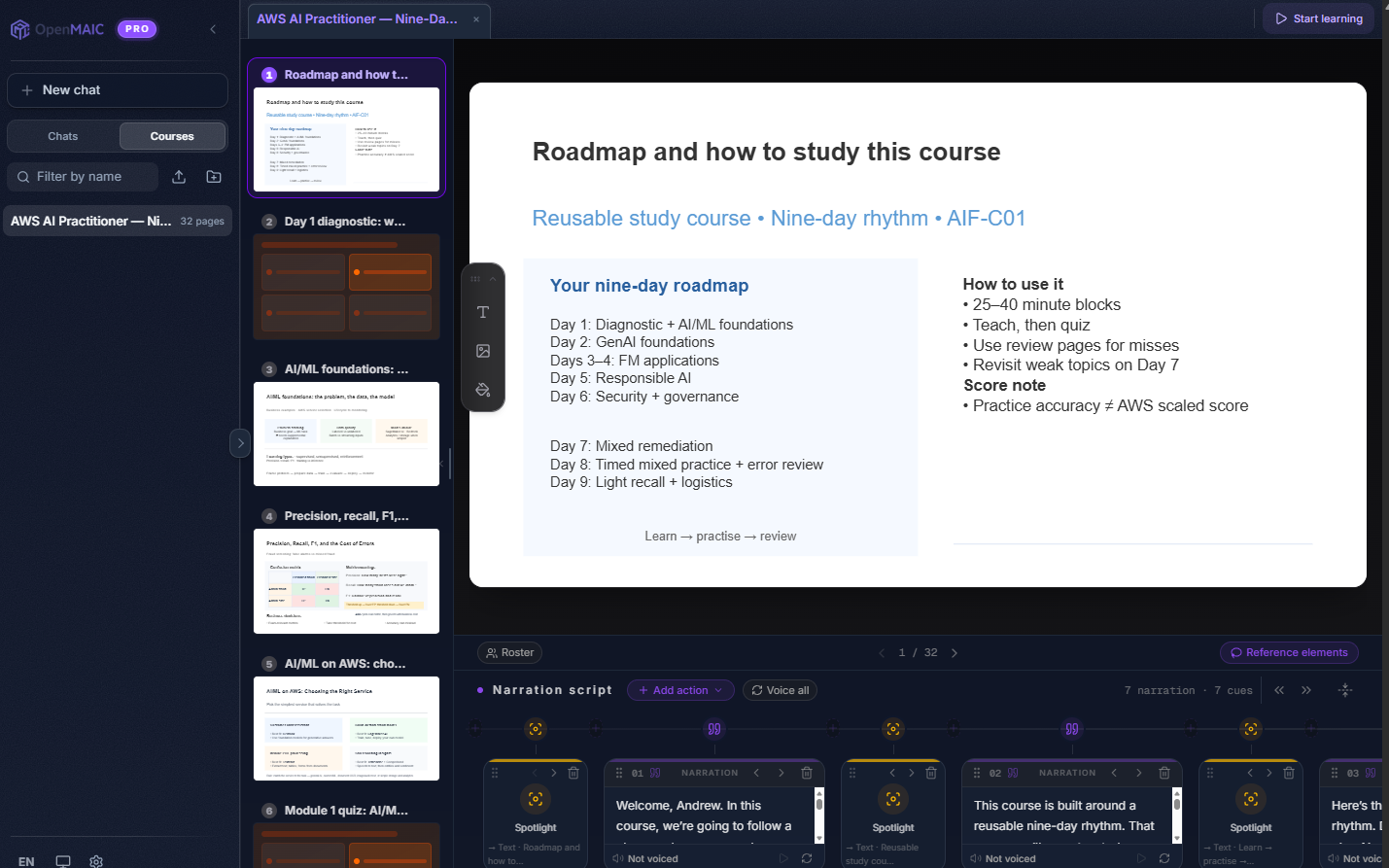
Task: Play narration 02 audio
Action: tap(1141, 858)
